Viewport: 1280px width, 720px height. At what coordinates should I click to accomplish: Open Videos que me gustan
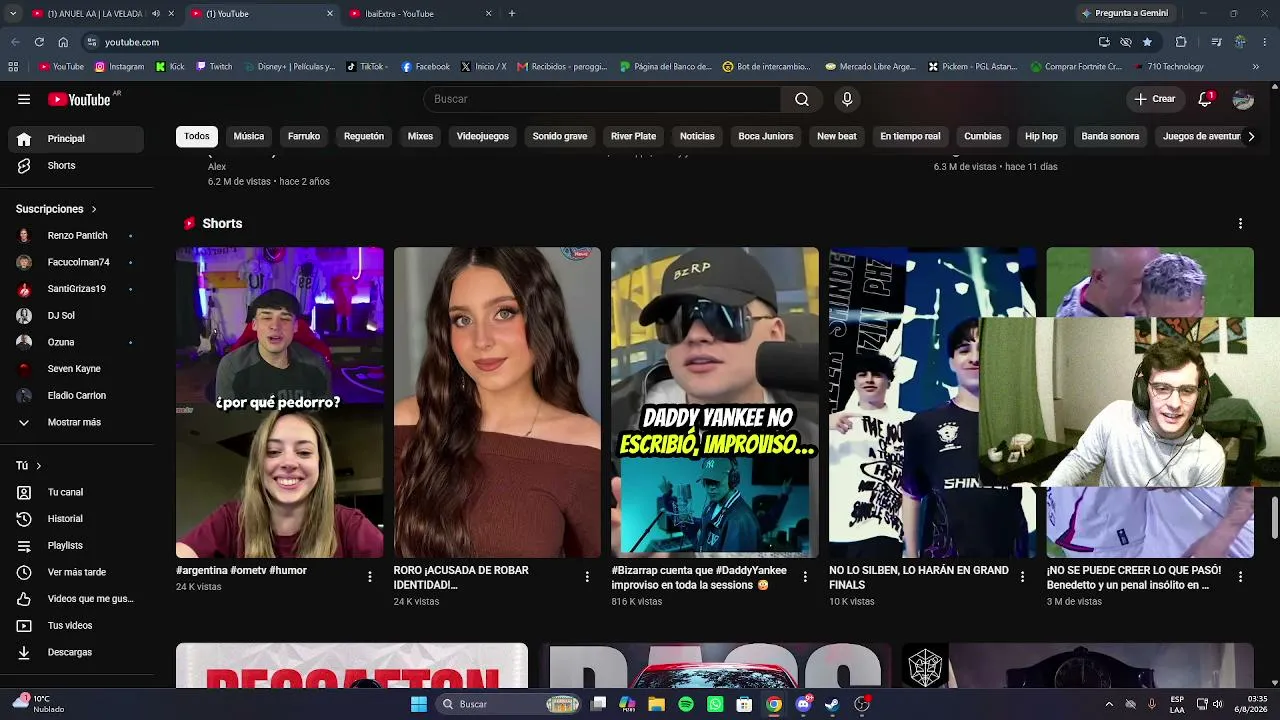click(77, 599)
